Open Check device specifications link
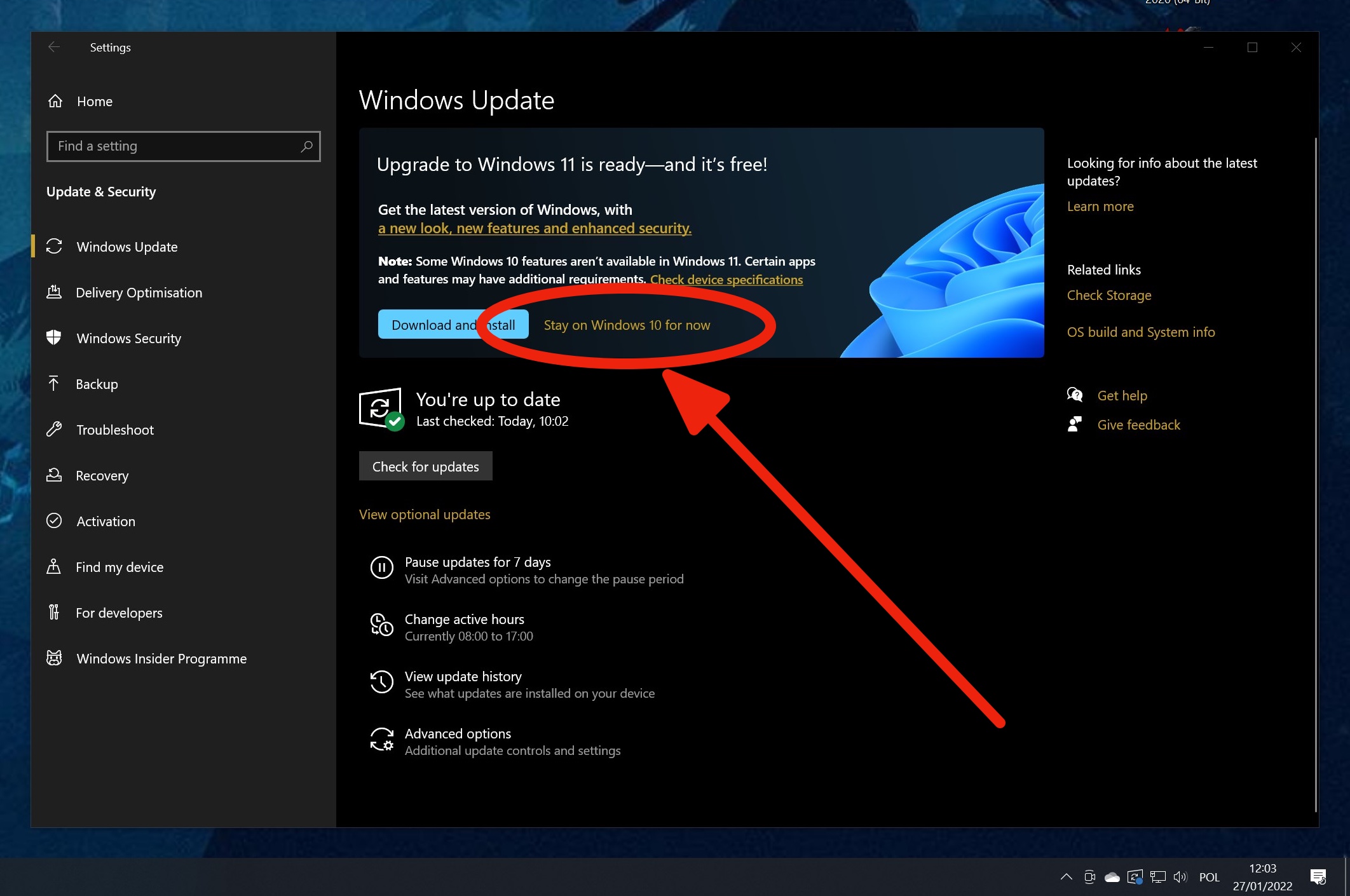The height and width of the screenshot is (896, 1350). 726,279
